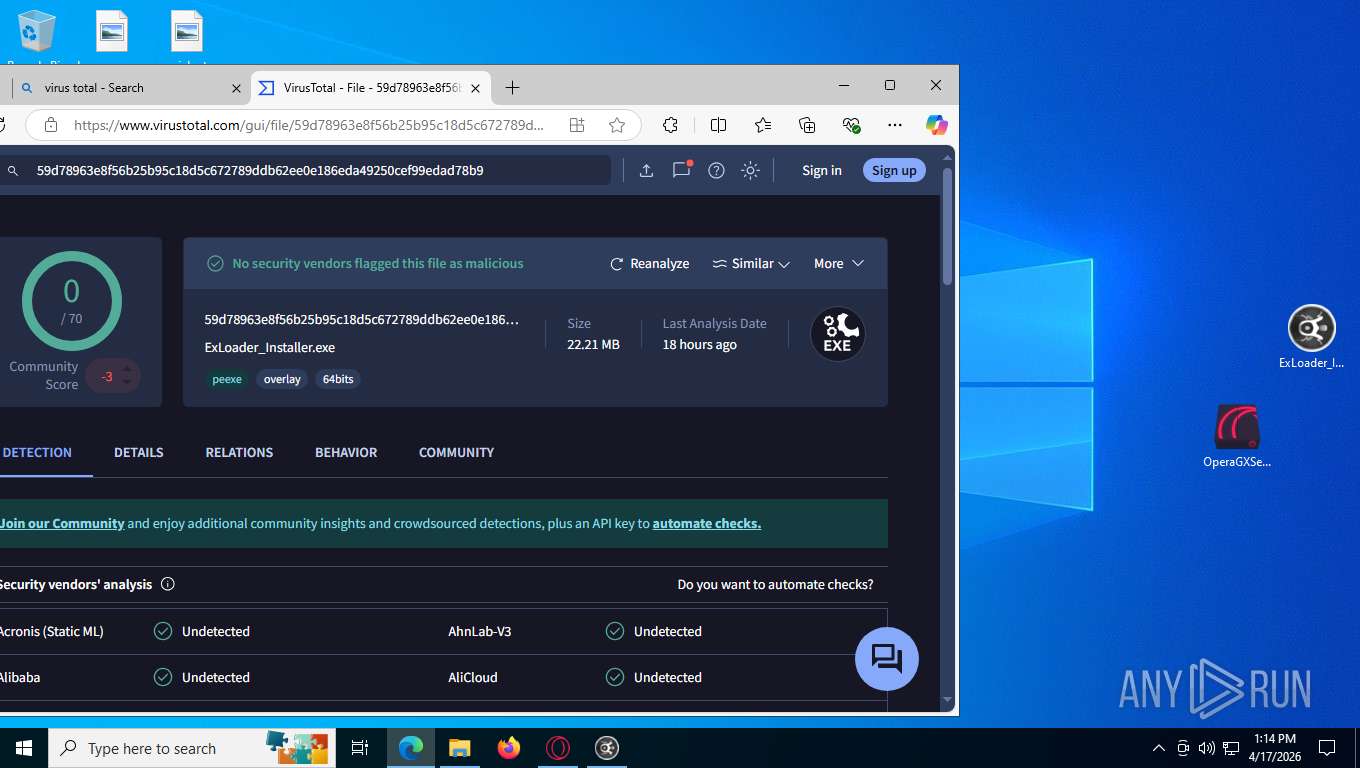Screen dimensions: 1360x768
Task: Click the Edge Split screen icon
Action: click(718, 125)
